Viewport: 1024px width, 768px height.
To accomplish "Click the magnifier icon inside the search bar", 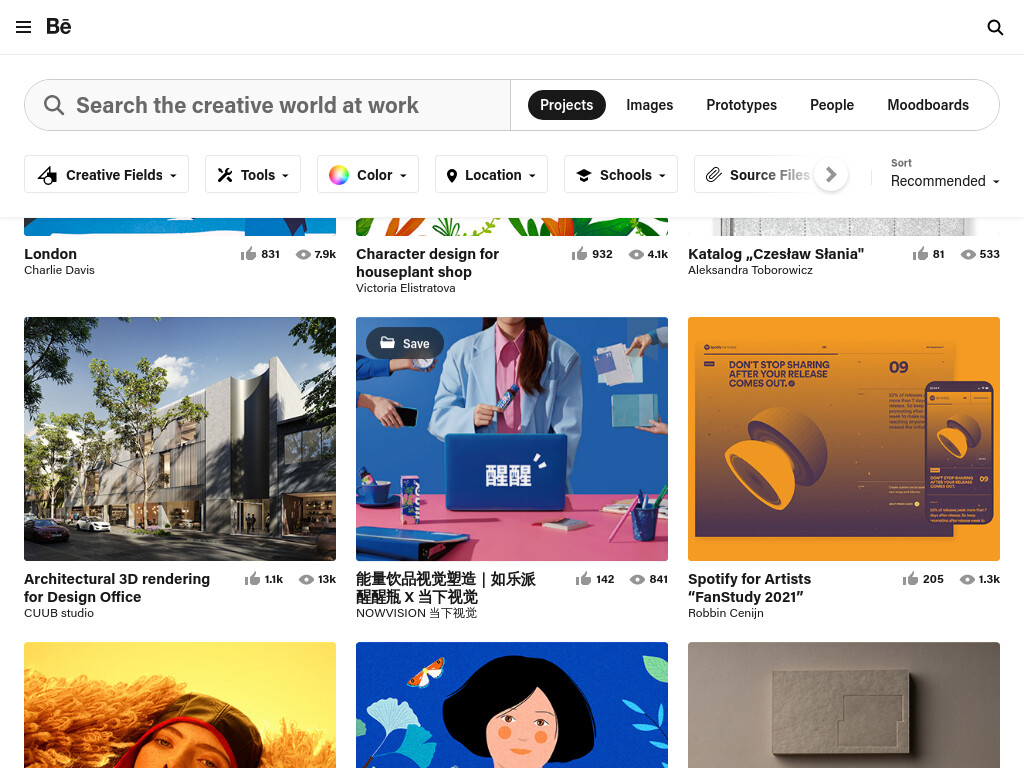I will pyautogui.click(x=54, y=105).
